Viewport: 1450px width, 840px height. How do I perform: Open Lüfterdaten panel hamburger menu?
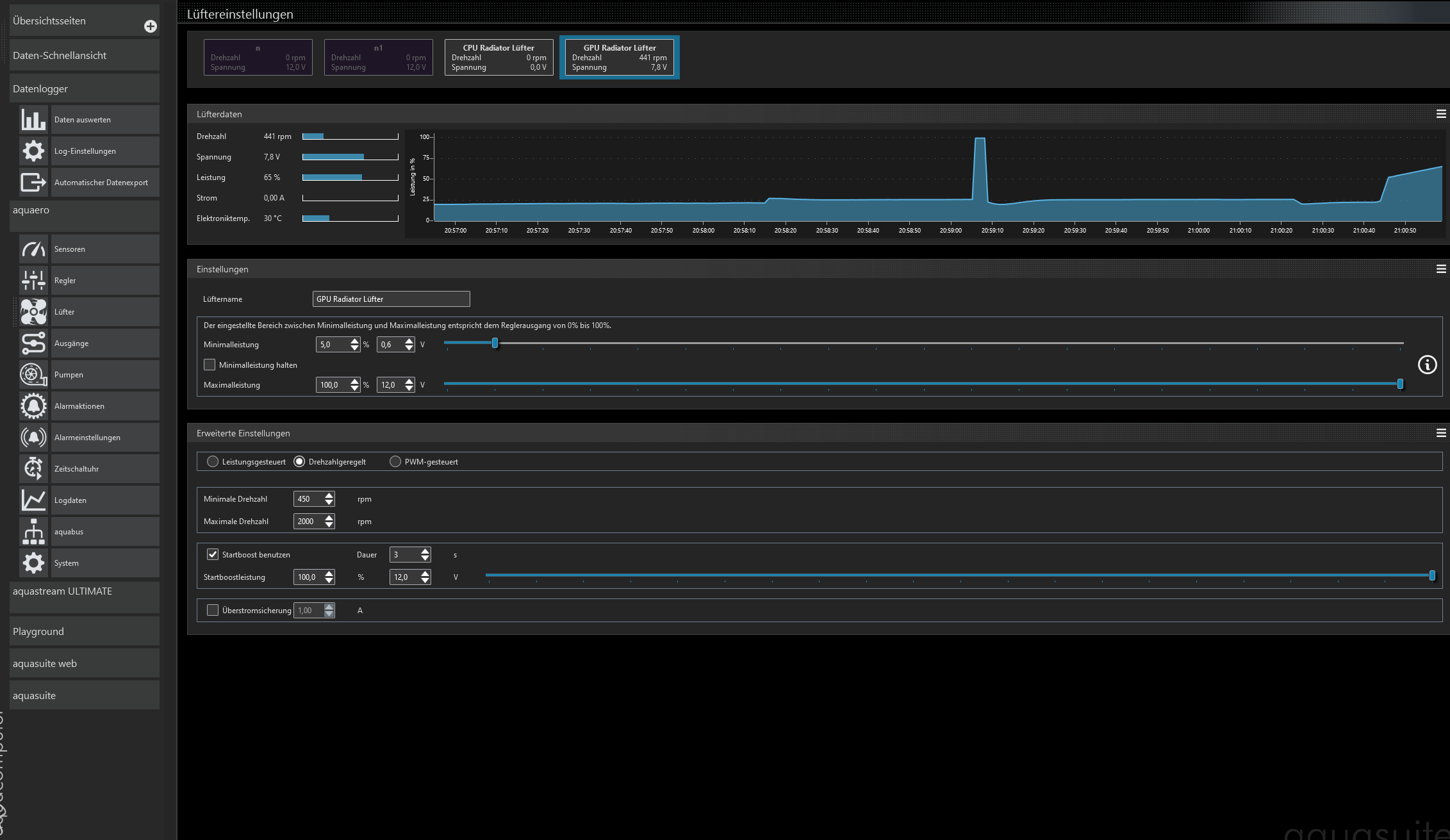[1441, 114]
